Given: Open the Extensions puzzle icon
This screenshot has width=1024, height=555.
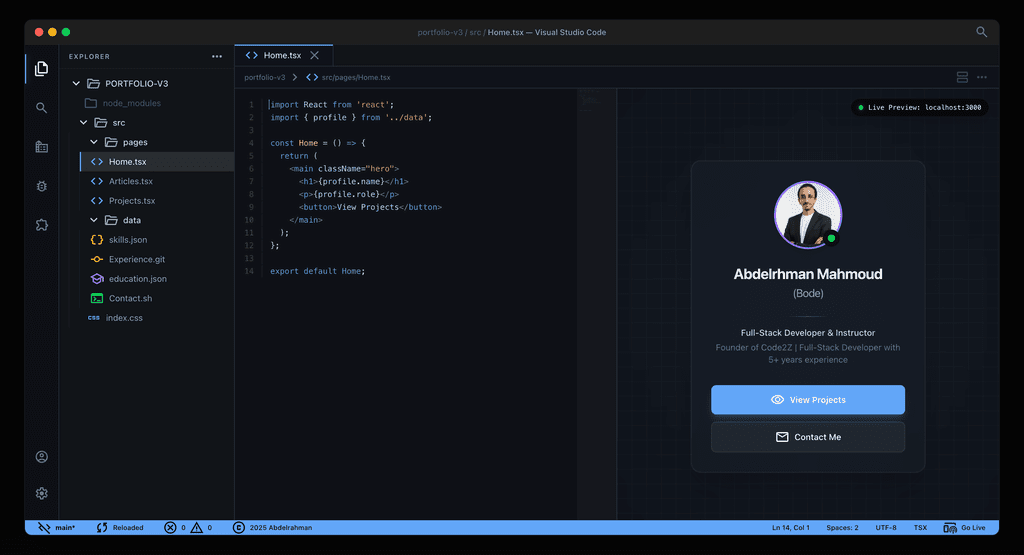Looking at the screenshot, I should pyautogui.click(x=41, y=225).
